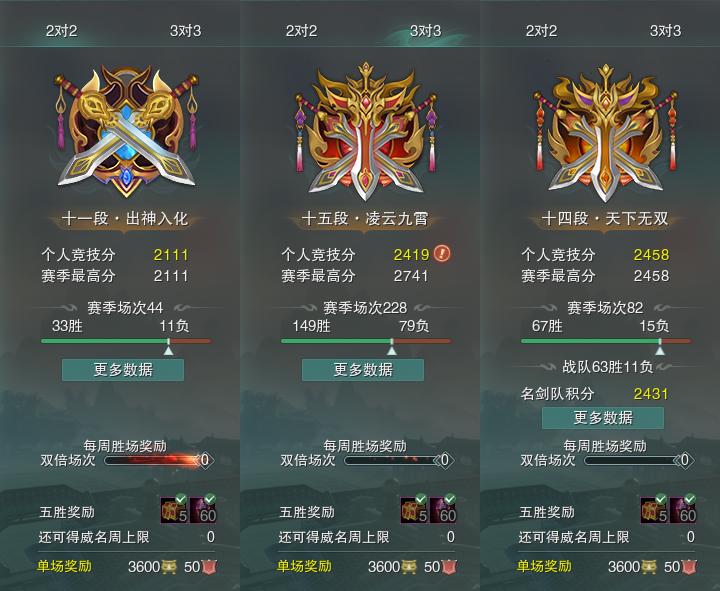Click chest reward icon in left panel
720x591 pixels.
tap(174, 510)
